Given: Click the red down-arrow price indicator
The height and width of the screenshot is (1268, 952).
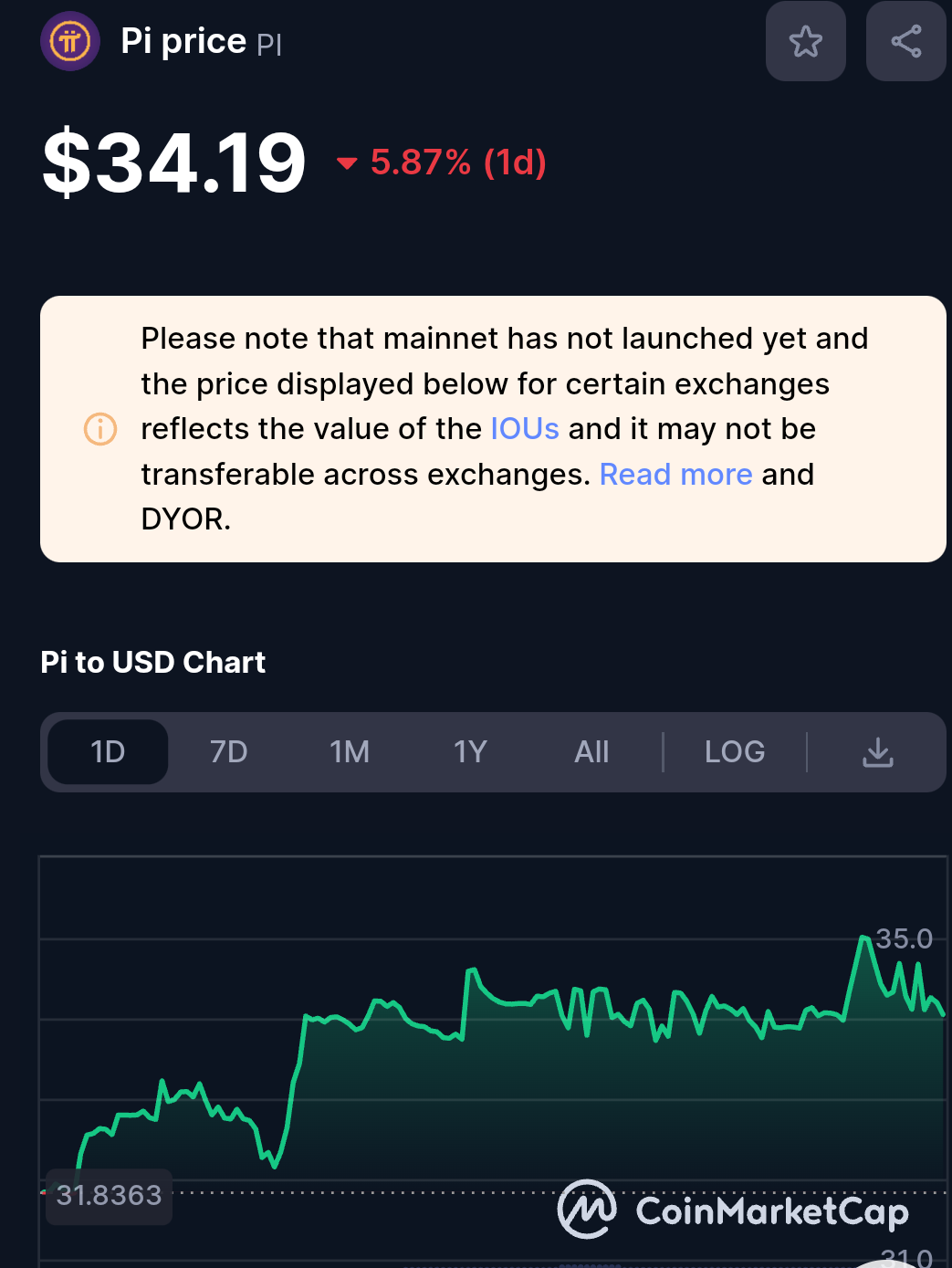Looking at the screenshot, I should 347,163.
